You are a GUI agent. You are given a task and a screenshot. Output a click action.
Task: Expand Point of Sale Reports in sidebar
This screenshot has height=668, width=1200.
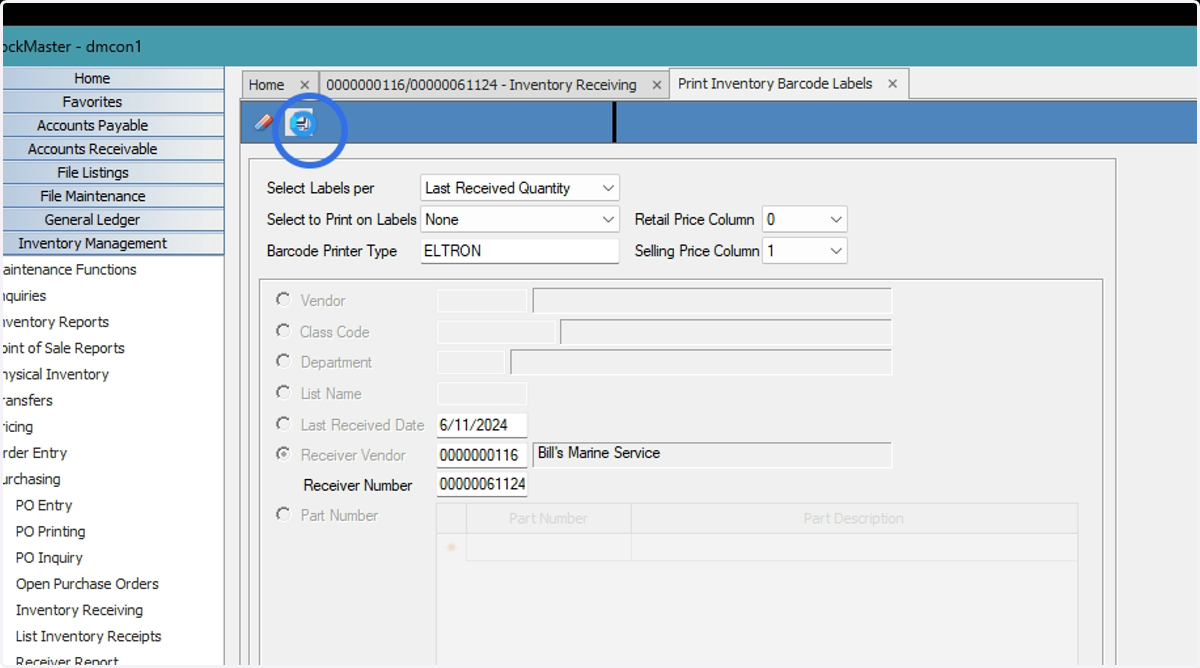tap(62, 348)
